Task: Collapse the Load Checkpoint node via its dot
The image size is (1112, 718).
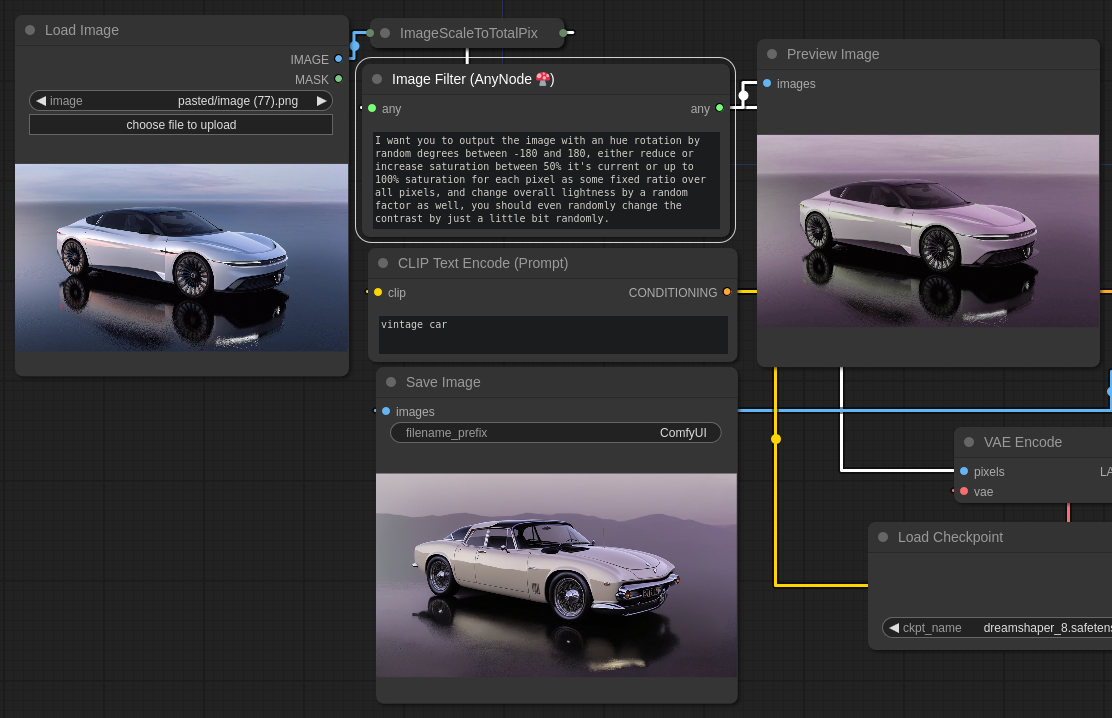Action: (883, 537)
